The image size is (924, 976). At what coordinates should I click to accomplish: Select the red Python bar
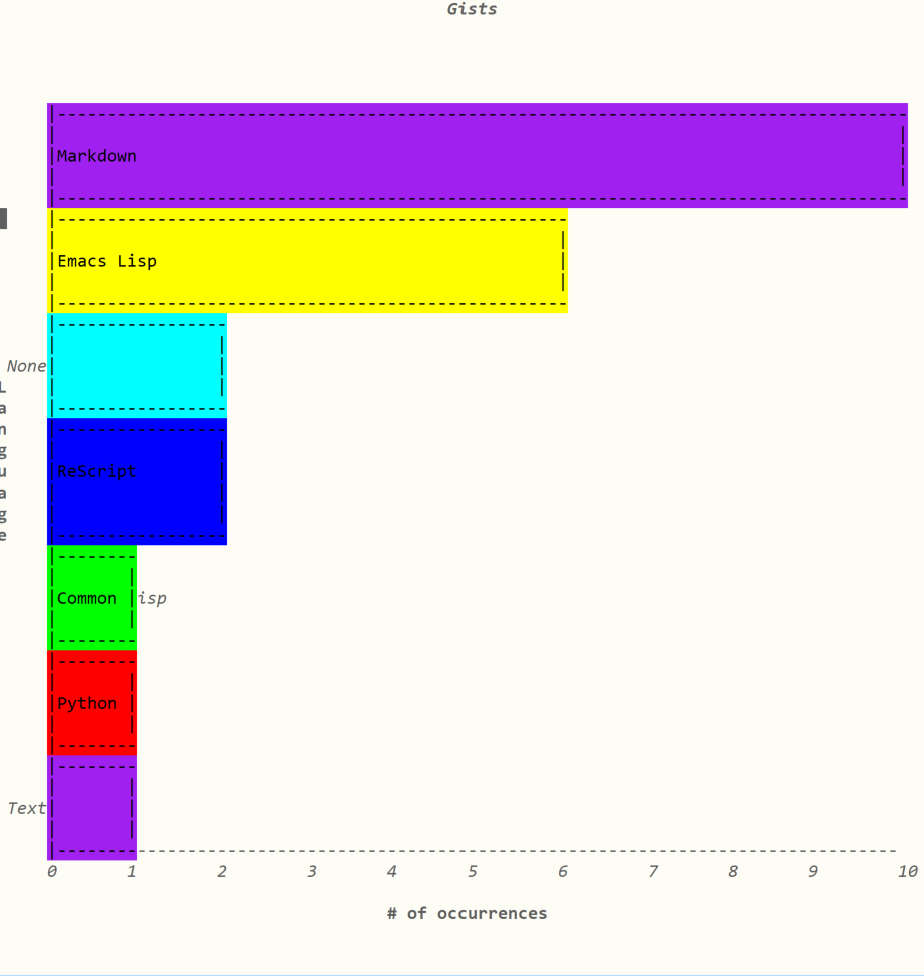pyautogui.click(x=92, y=703)
